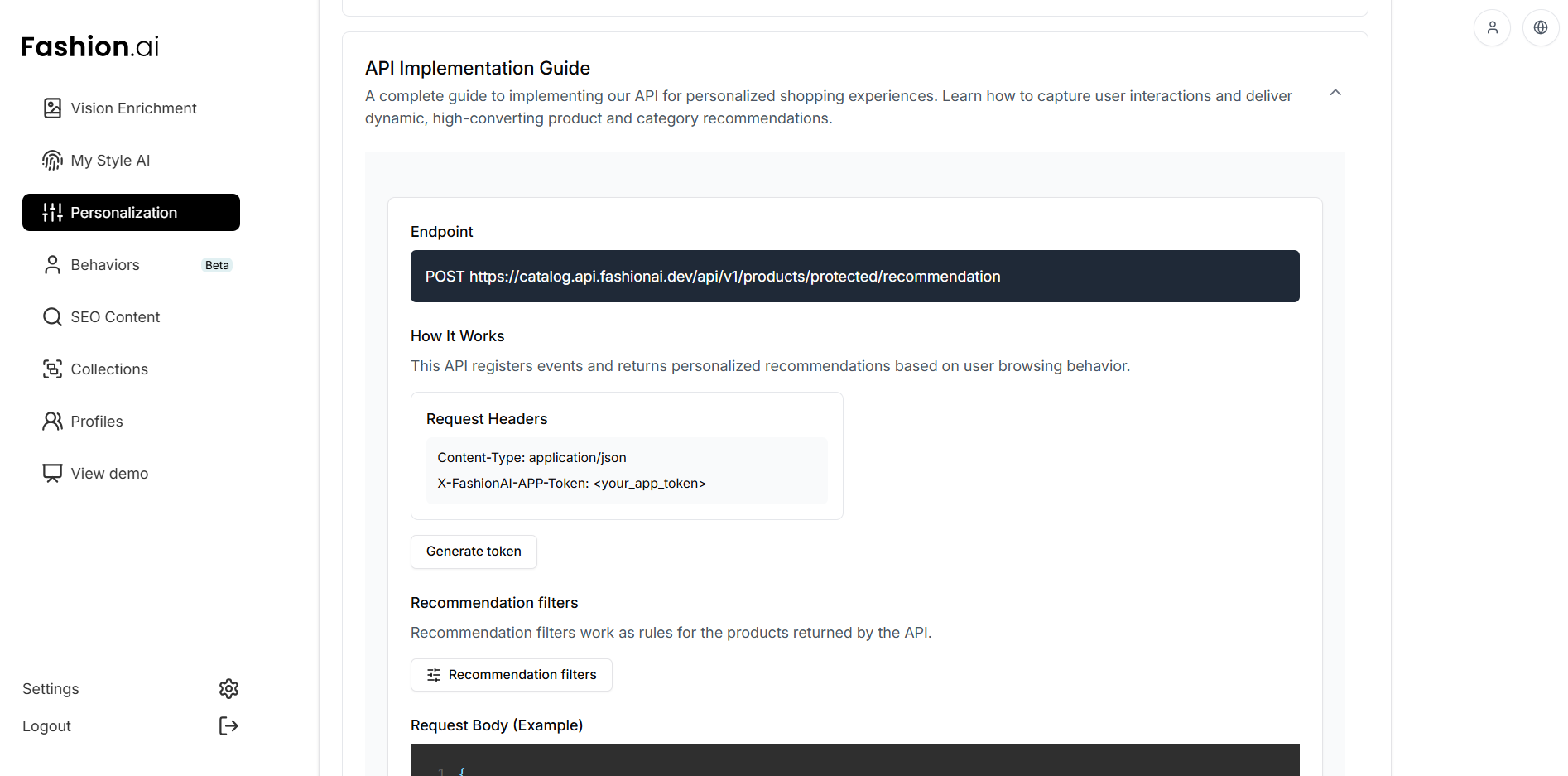Viewport: 1568px width, 776px height.
Task: Click the filter icon inside Recommendation filters button
Action: click(434, 675)
